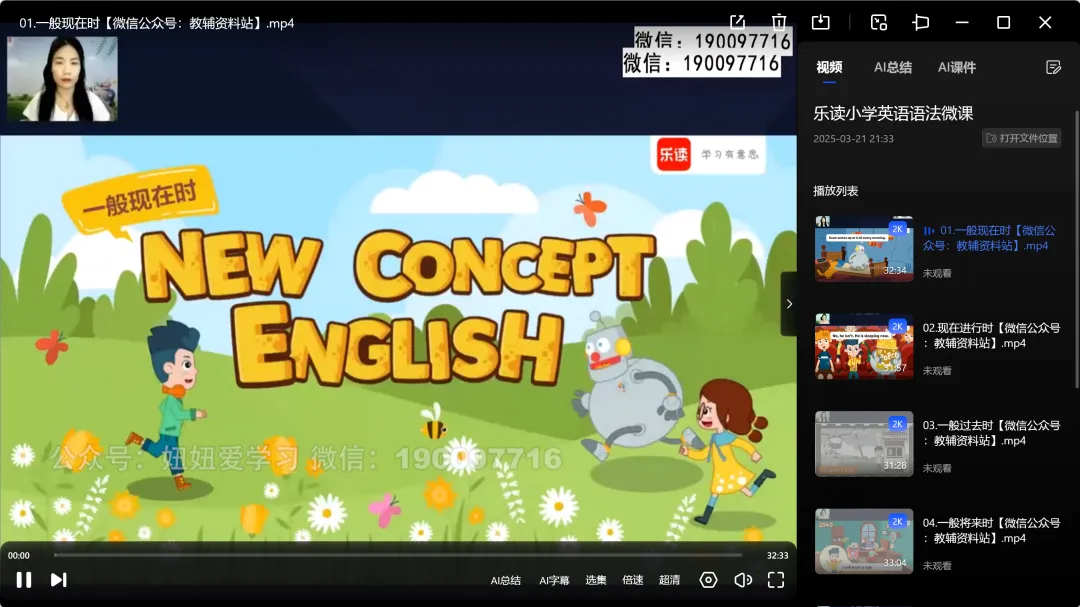Turn on AI字幕 subtitles
The height and width of the screenshot is (607, 1080).
point(554,580)
